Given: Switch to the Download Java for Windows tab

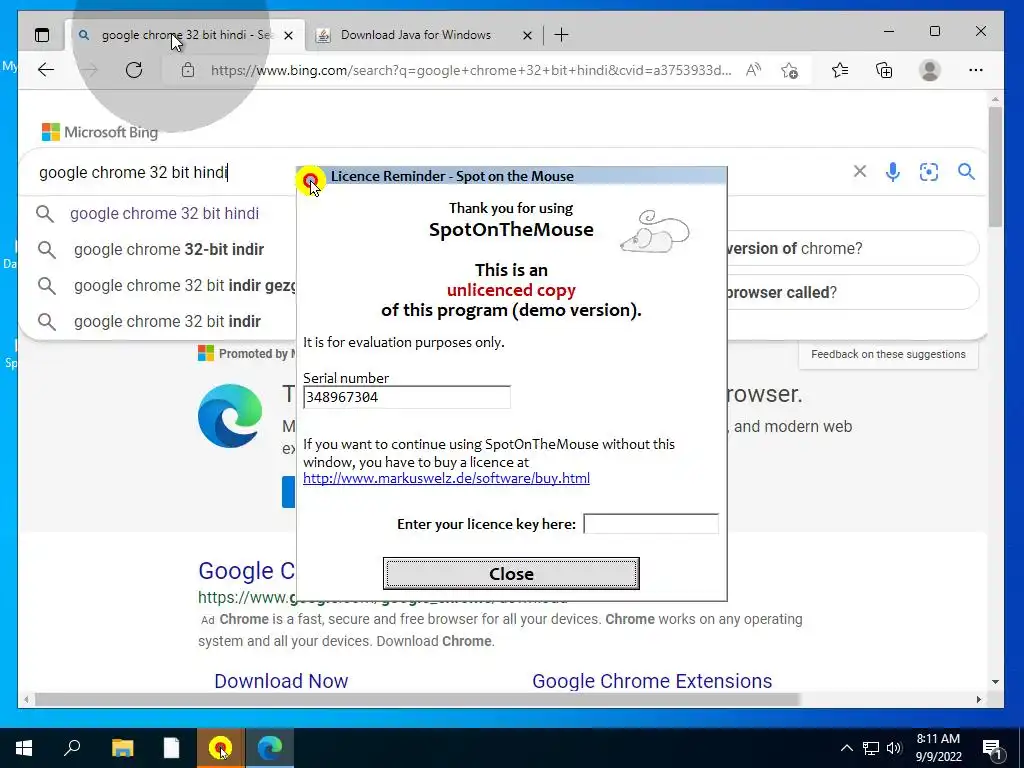Looking at the screenshot, I should (x=423, y=35).
